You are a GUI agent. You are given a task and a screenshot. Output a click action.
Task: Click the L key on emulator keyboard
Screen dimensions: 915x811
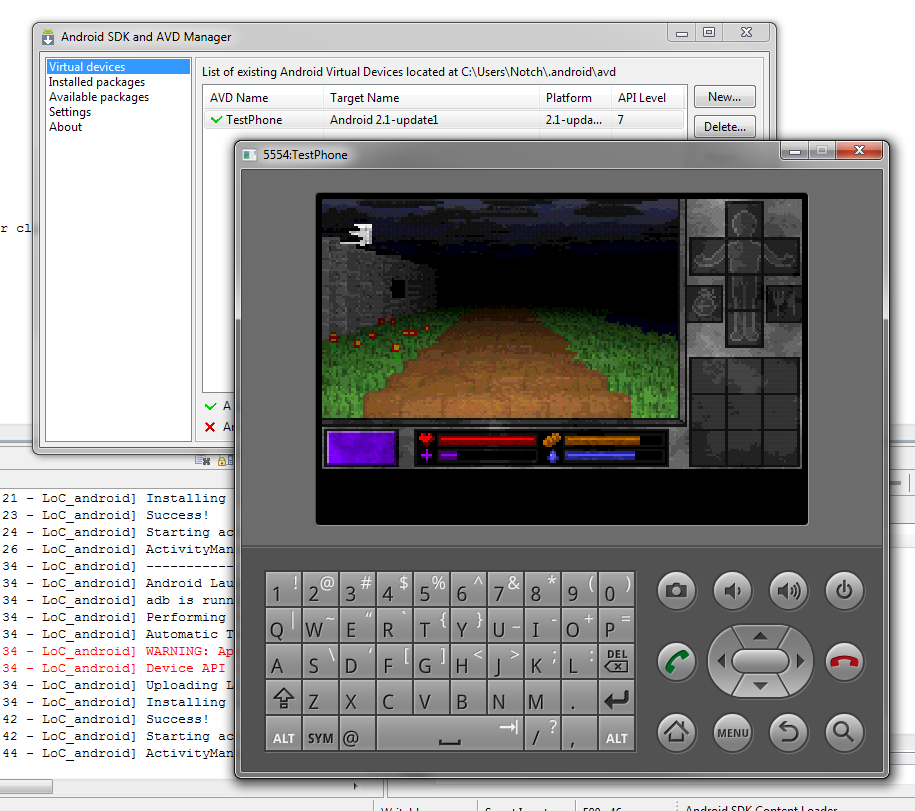click(579, 661)
